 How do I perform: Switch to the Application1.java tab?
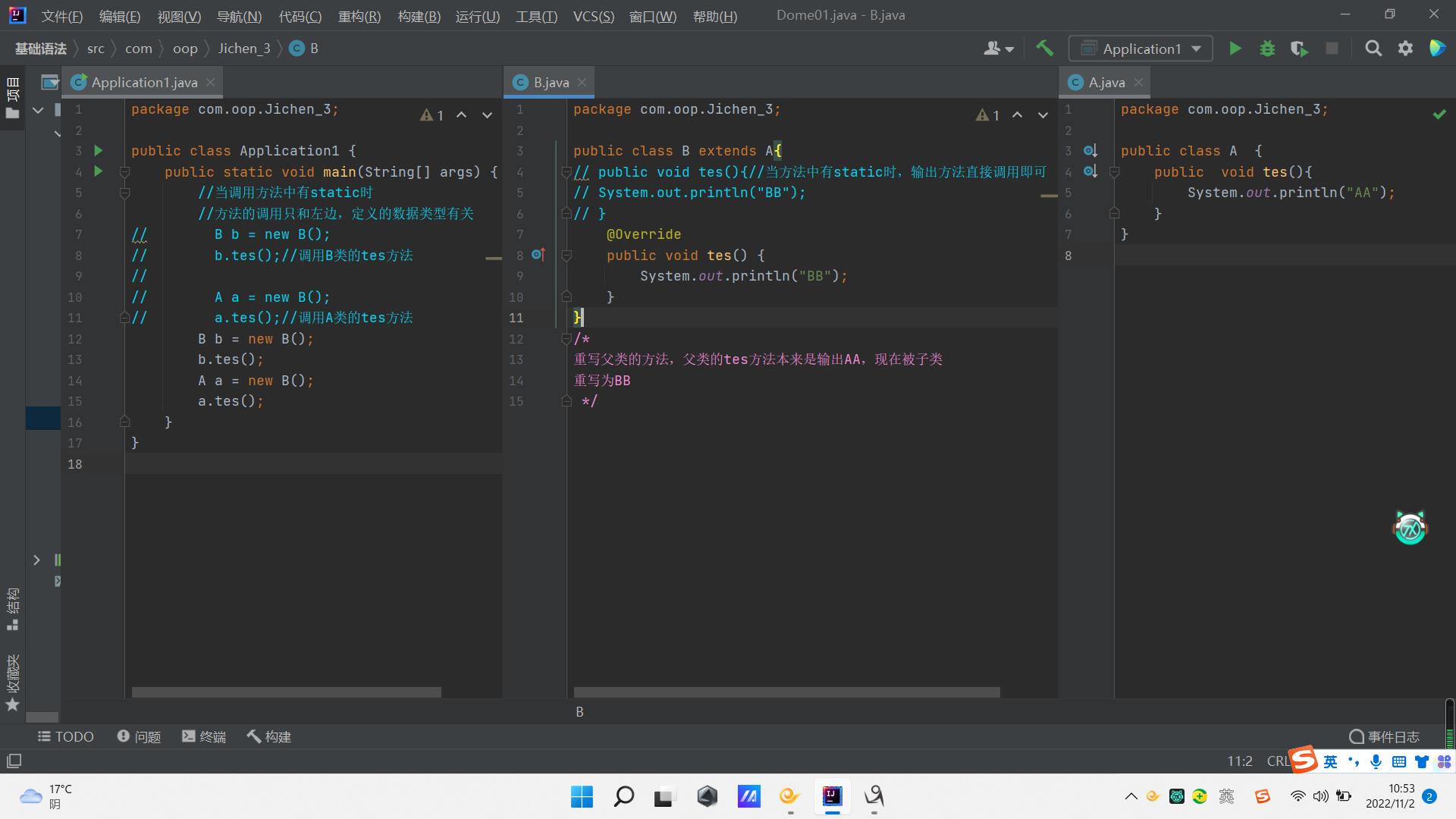click(143, 83)
